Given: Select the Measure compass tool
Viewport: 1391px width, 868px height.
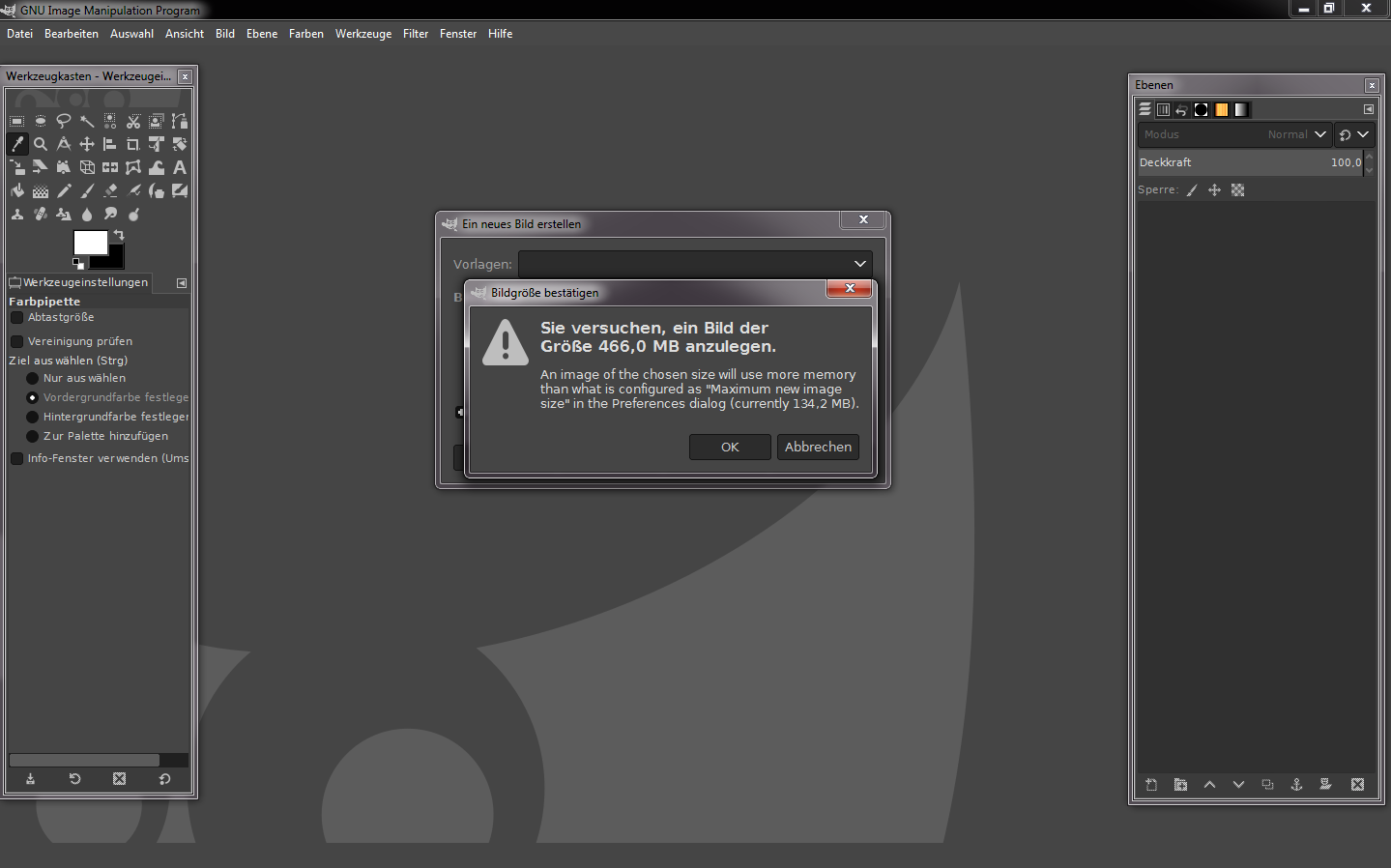Looking at the screenshot, I should point(64,144).
